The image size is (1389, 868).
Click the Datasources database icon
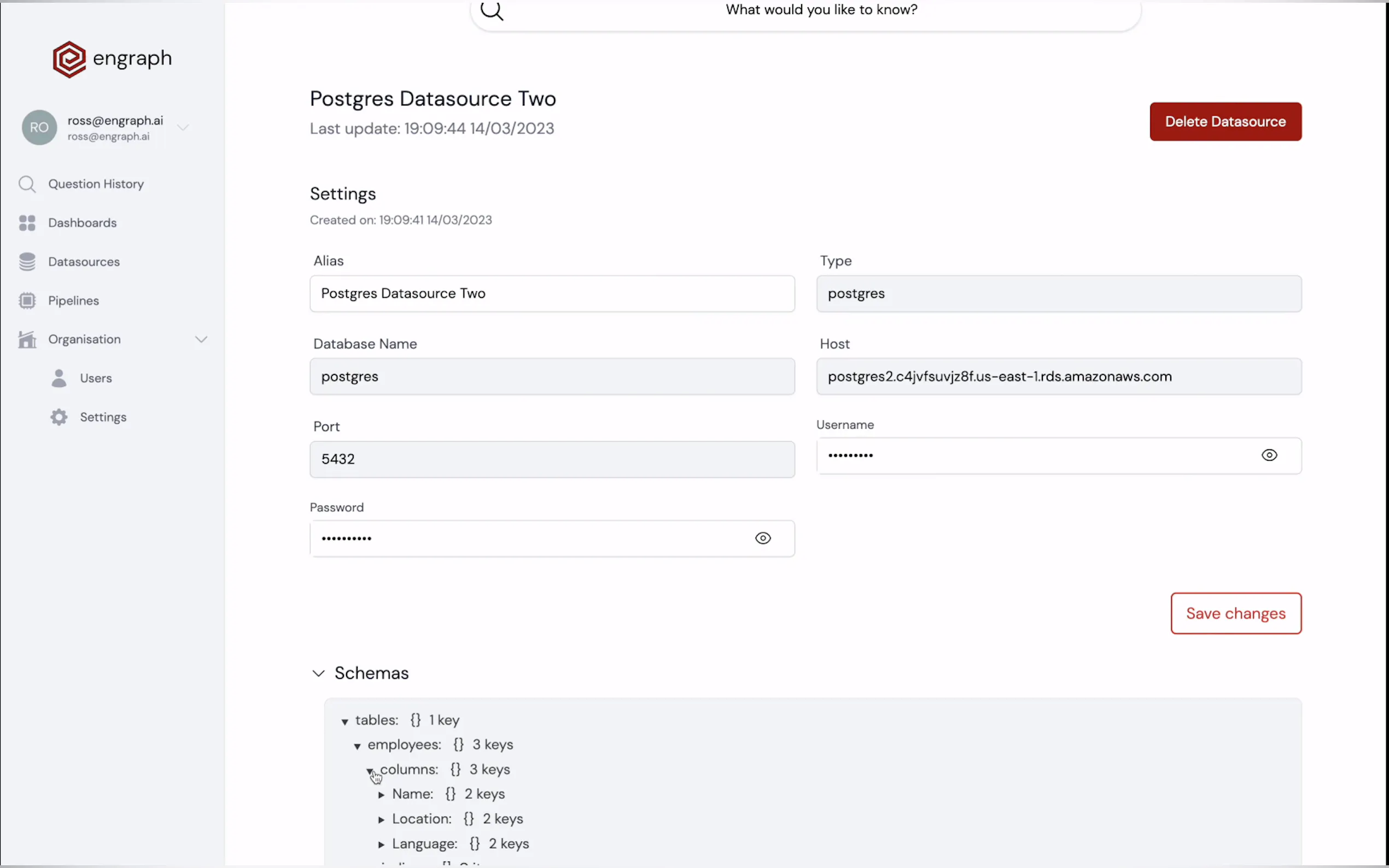pos(27,262)
